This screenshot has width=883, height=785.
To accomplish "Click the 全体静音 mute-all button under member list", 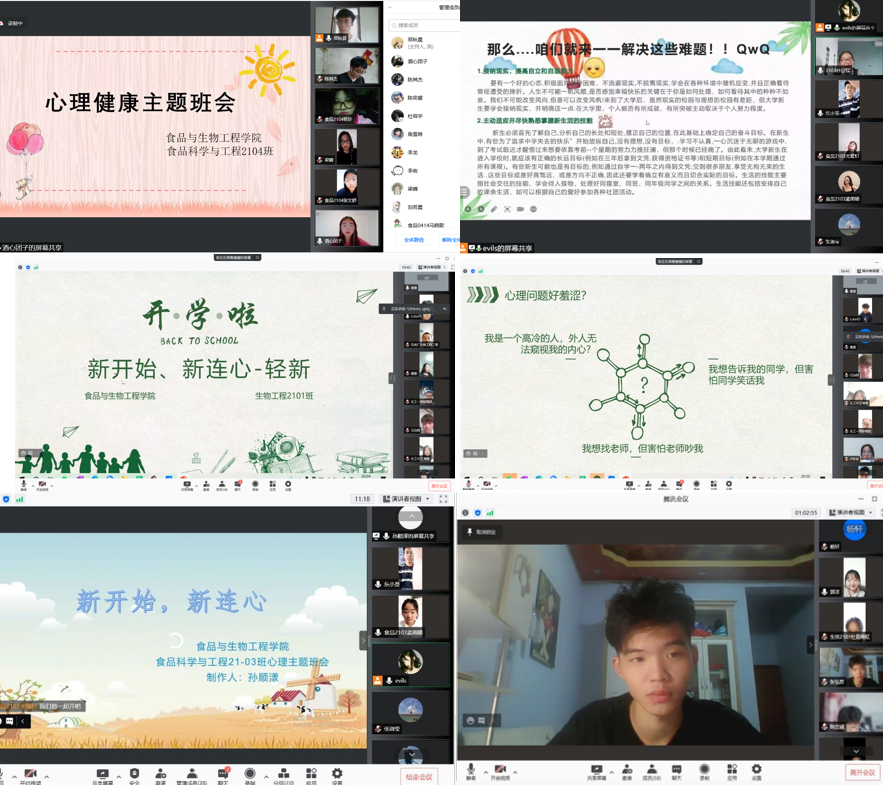I will pos(413,240).
